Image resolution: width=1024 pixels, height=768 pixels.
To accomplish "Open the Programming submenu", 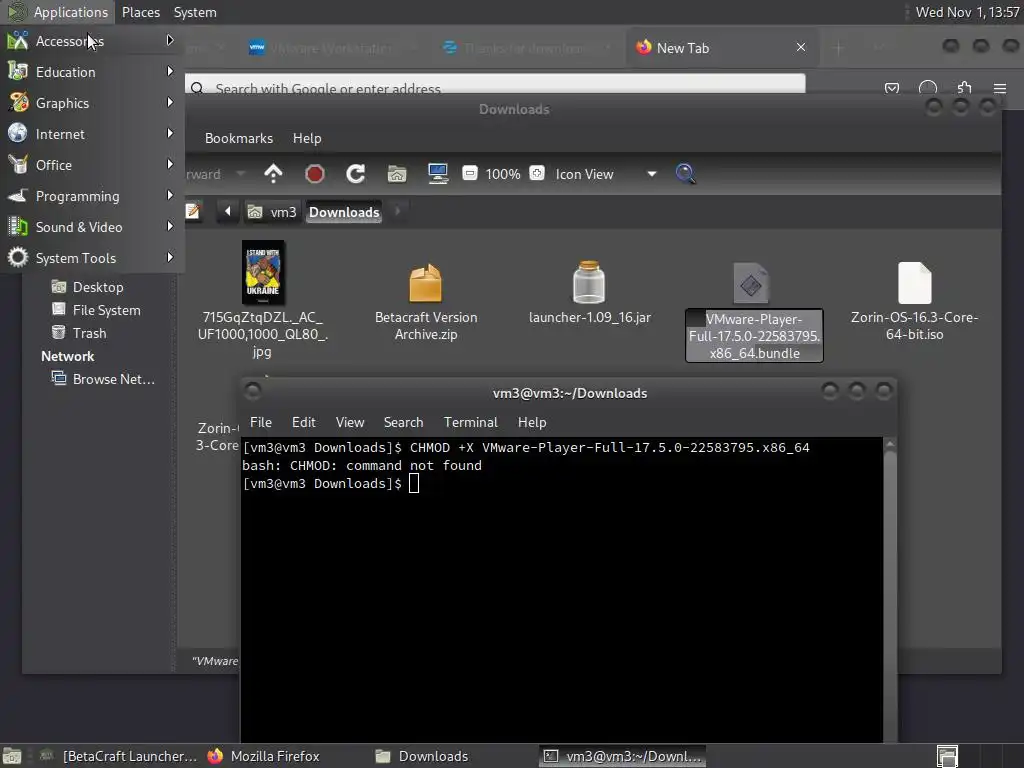I will click(91, 196).
